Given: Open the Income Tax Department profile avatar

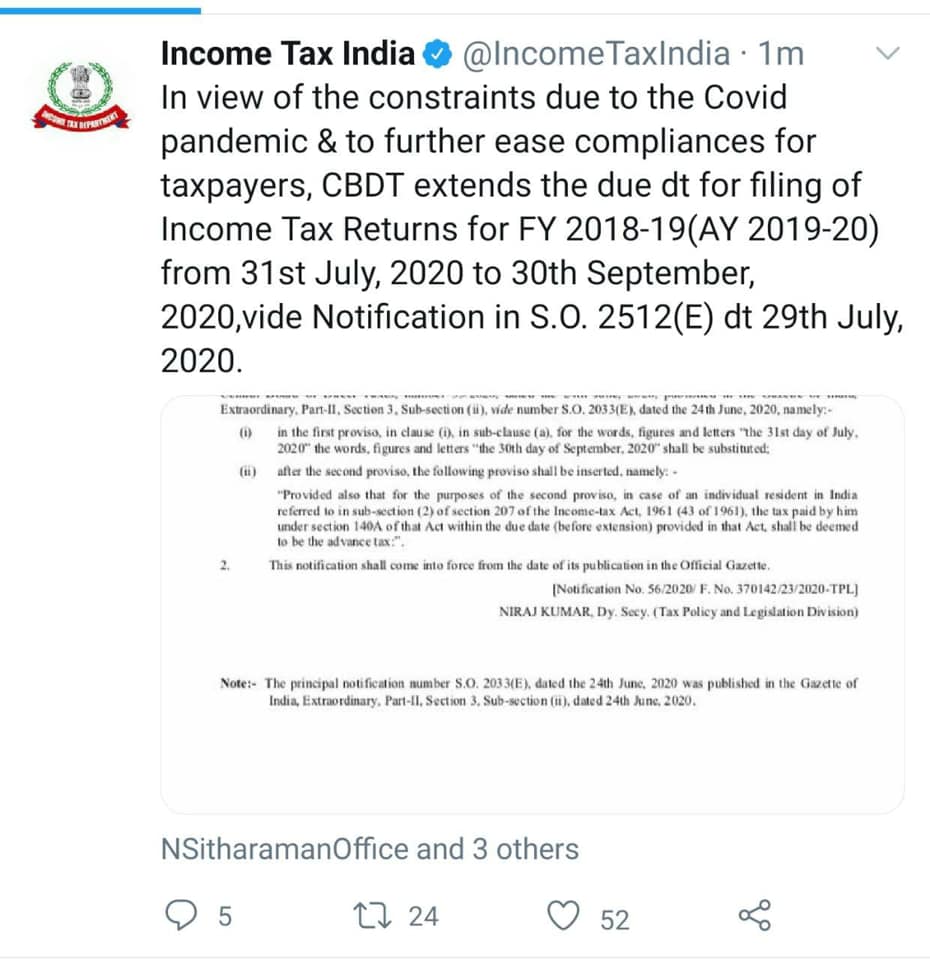Looking at the screenshot, I should pyautogui.click(x=81, y=96).
